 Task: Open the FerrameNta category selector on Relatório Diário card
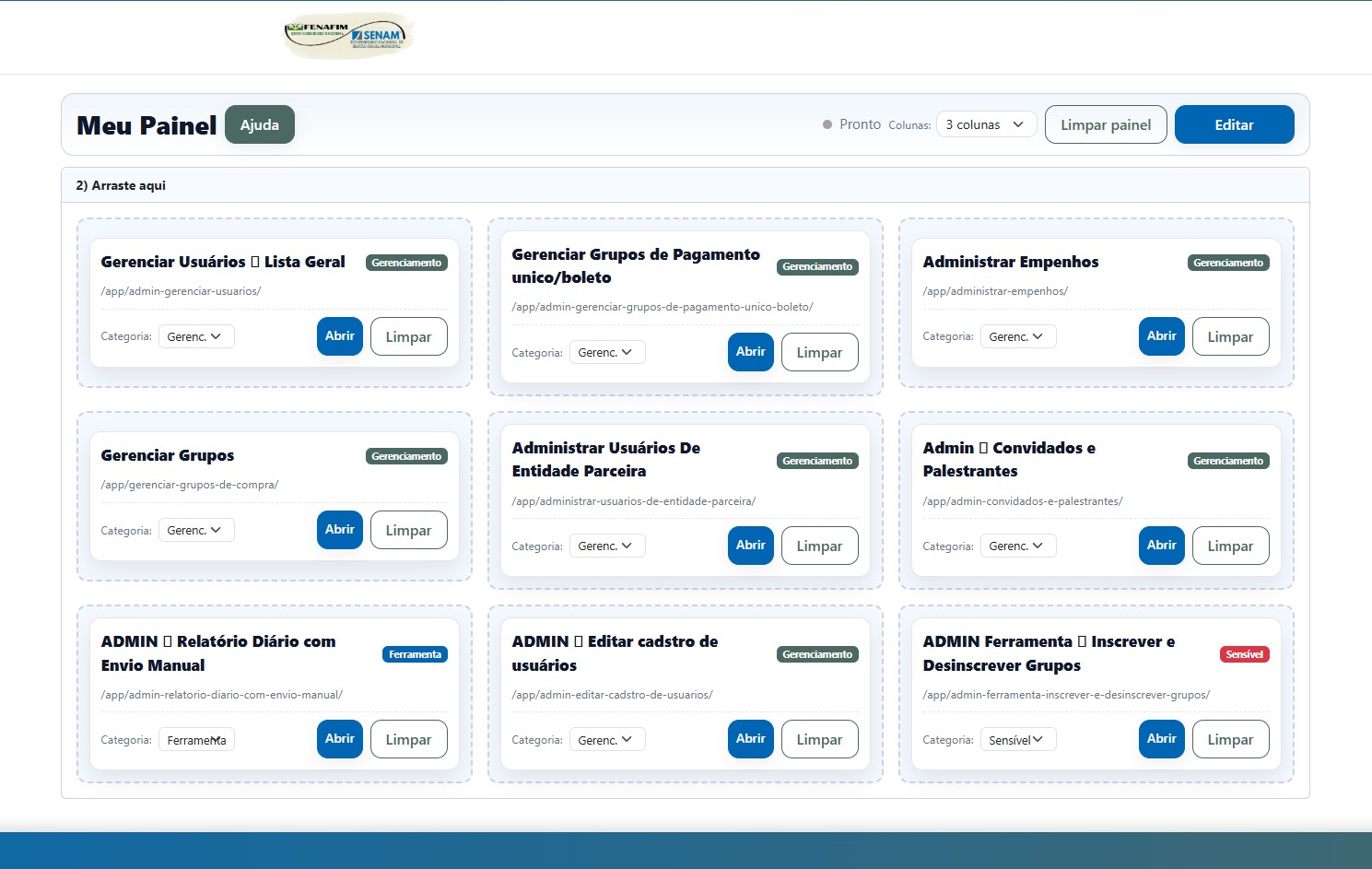pos(196,739)
